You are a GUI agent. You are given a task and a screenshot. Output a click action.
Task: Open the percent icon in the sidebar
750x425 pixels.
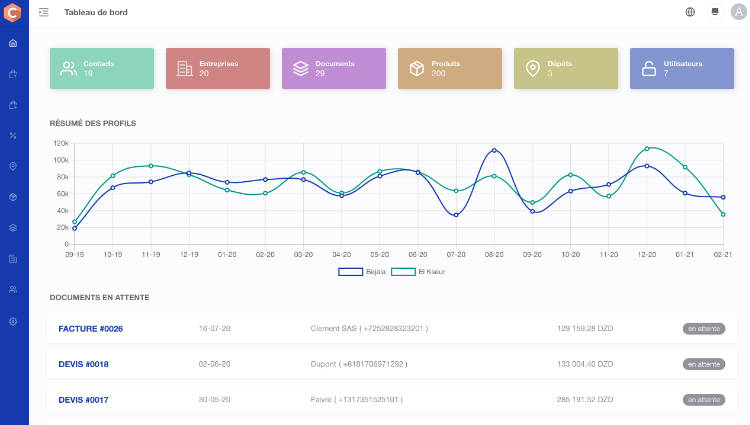pos(13,135)
